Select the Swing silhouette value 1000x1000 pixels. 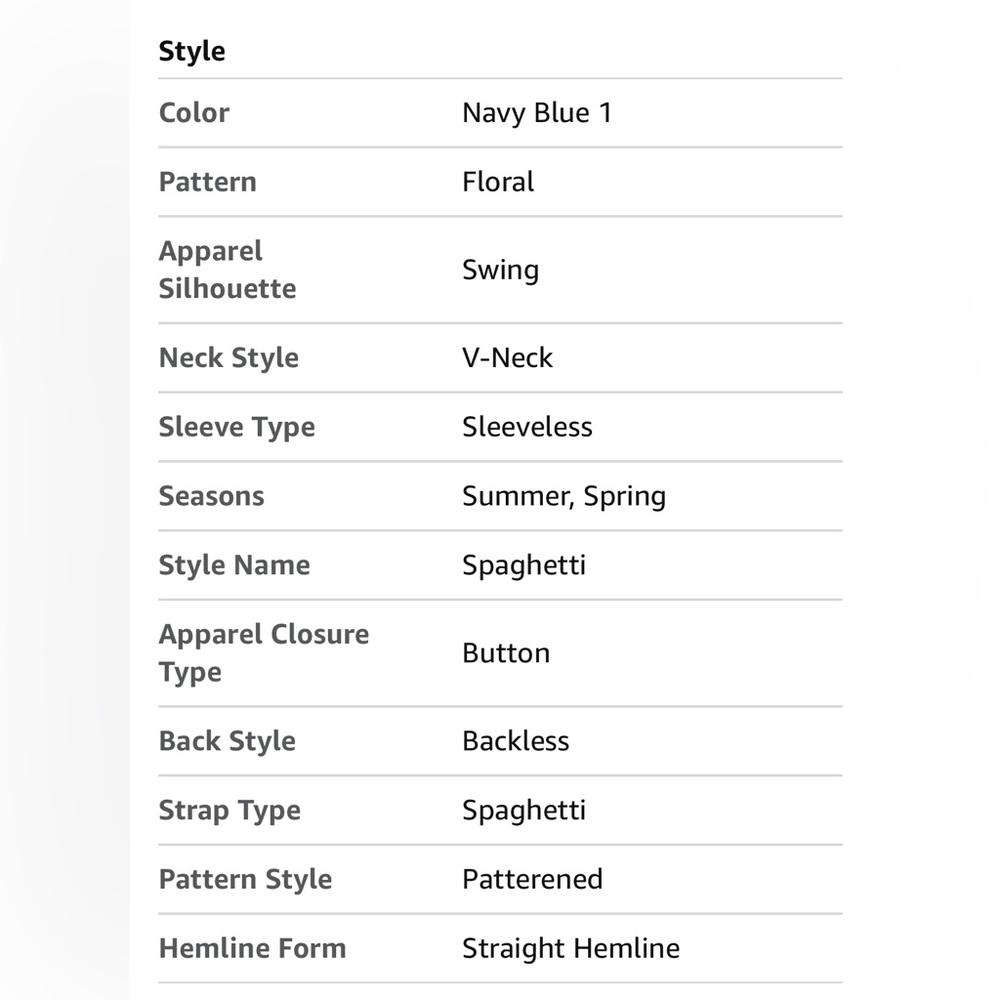point(501,270)
